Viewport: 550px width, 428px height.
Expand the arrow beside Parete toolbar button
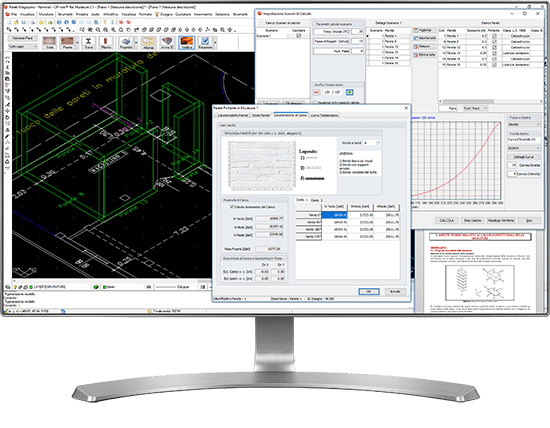coord(77,42)
